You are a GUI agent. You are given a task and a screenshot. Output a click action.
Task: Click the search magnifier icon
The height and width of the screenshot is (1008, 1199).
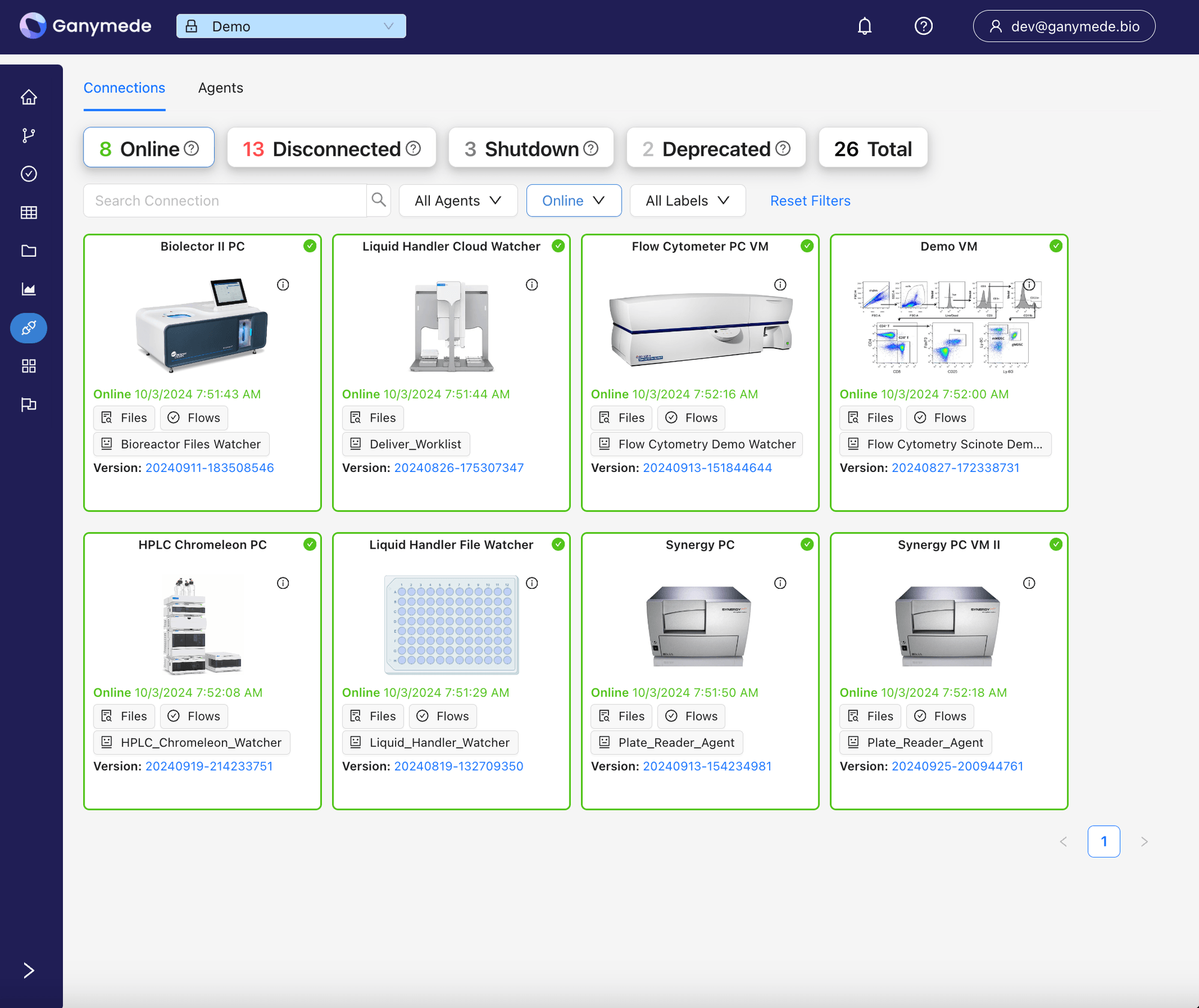[x=378, y=200]
